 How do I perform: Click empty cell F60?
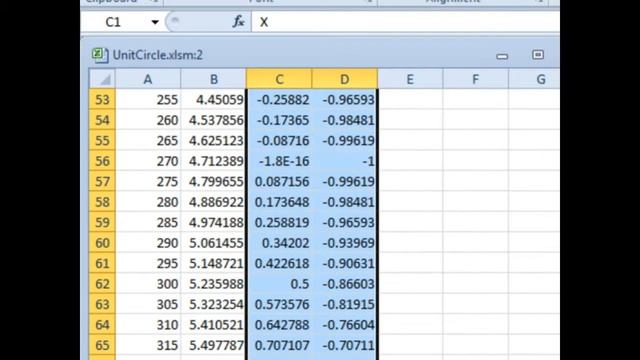tap(476, 243)
